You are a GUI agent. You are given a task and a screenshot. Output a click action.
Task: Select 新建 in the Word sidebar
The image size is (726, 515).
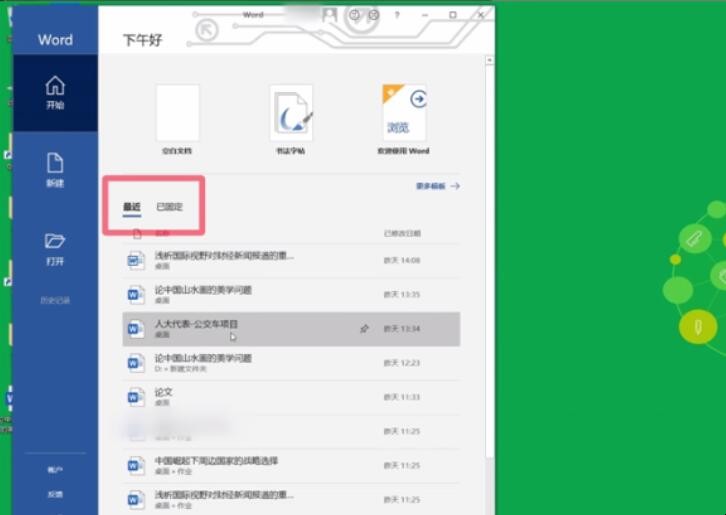(x=55, y=170)
